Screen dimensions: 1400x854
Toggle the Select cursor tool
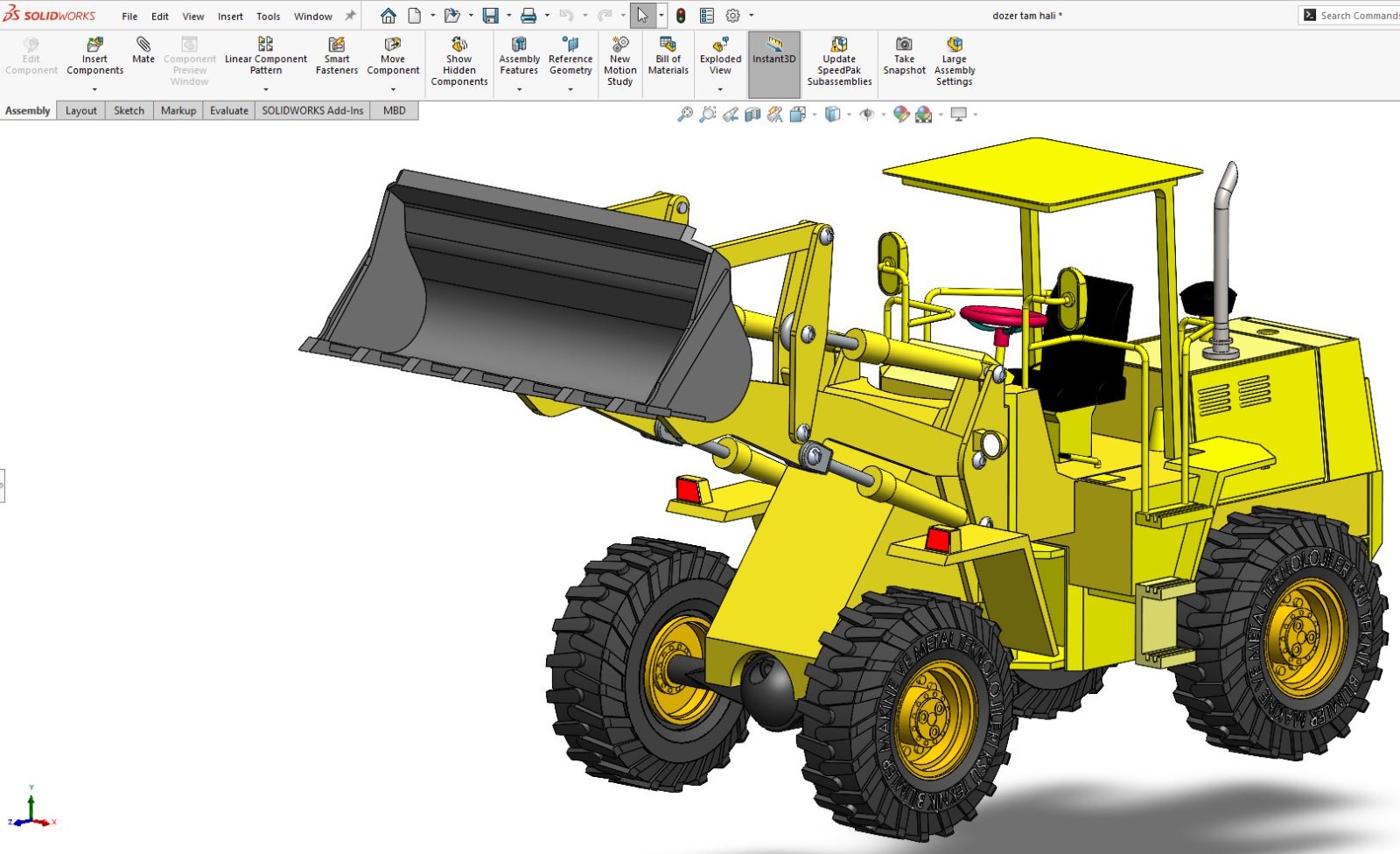click(x=642, y=16)
